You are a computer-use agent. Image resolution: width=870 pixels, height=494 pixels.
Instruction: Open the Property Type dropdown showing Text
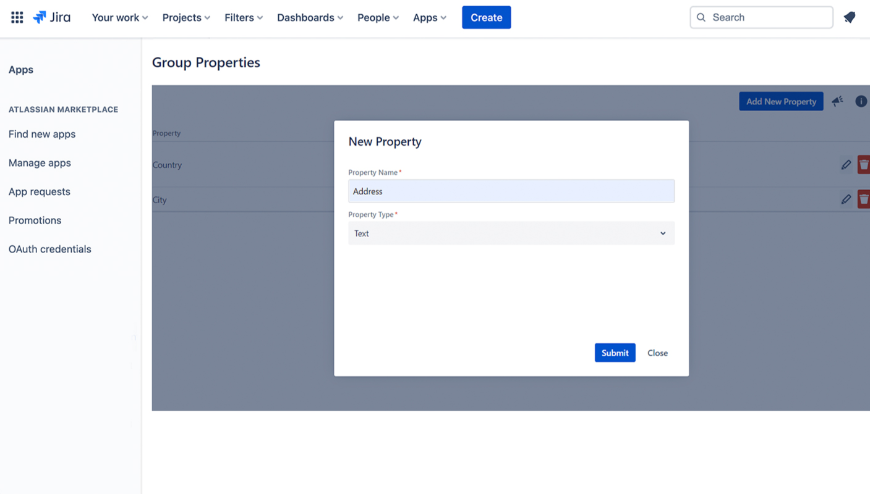click(x=511, y=233)
